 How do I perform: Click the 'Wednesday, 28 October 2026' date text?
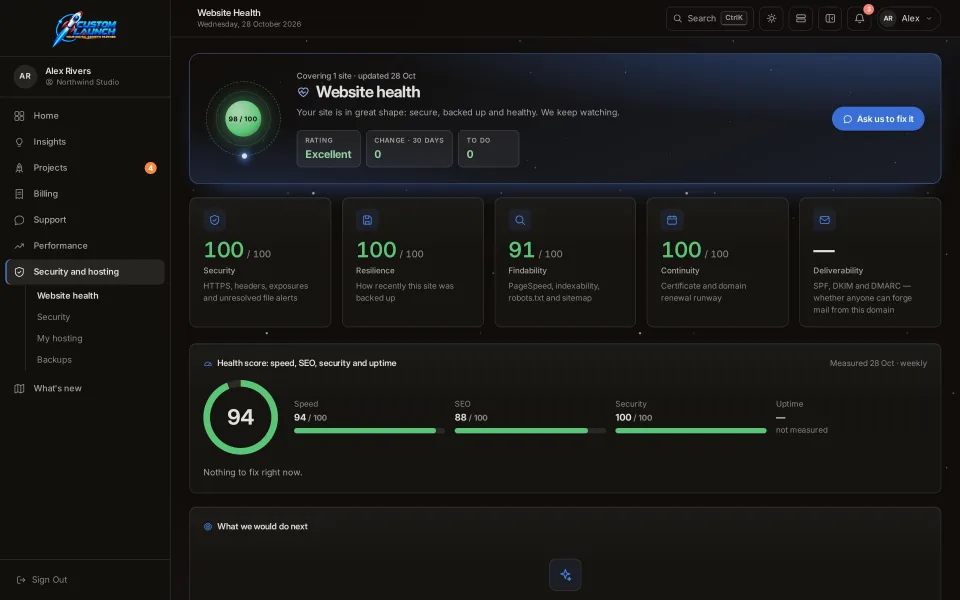(x=249, y=24)
